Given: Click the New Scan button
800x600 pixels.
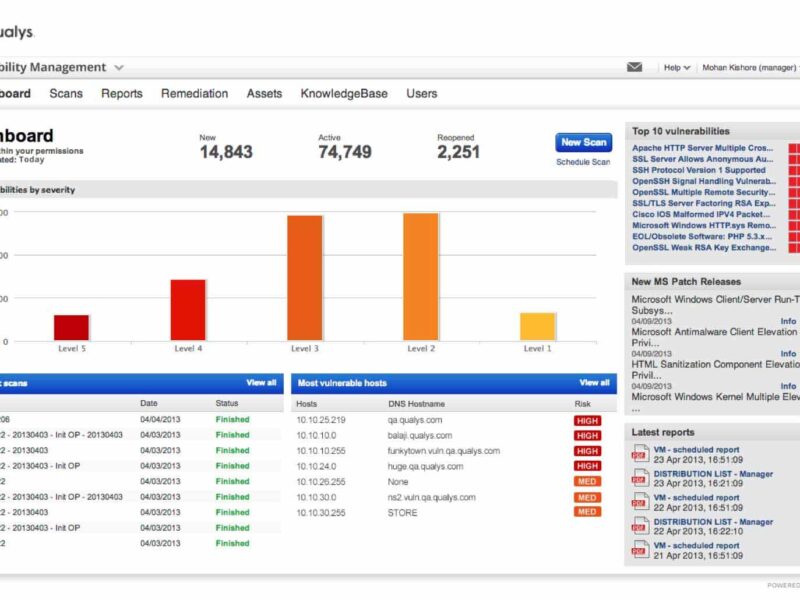Looking at the screenshot, I should coord(584,142).
